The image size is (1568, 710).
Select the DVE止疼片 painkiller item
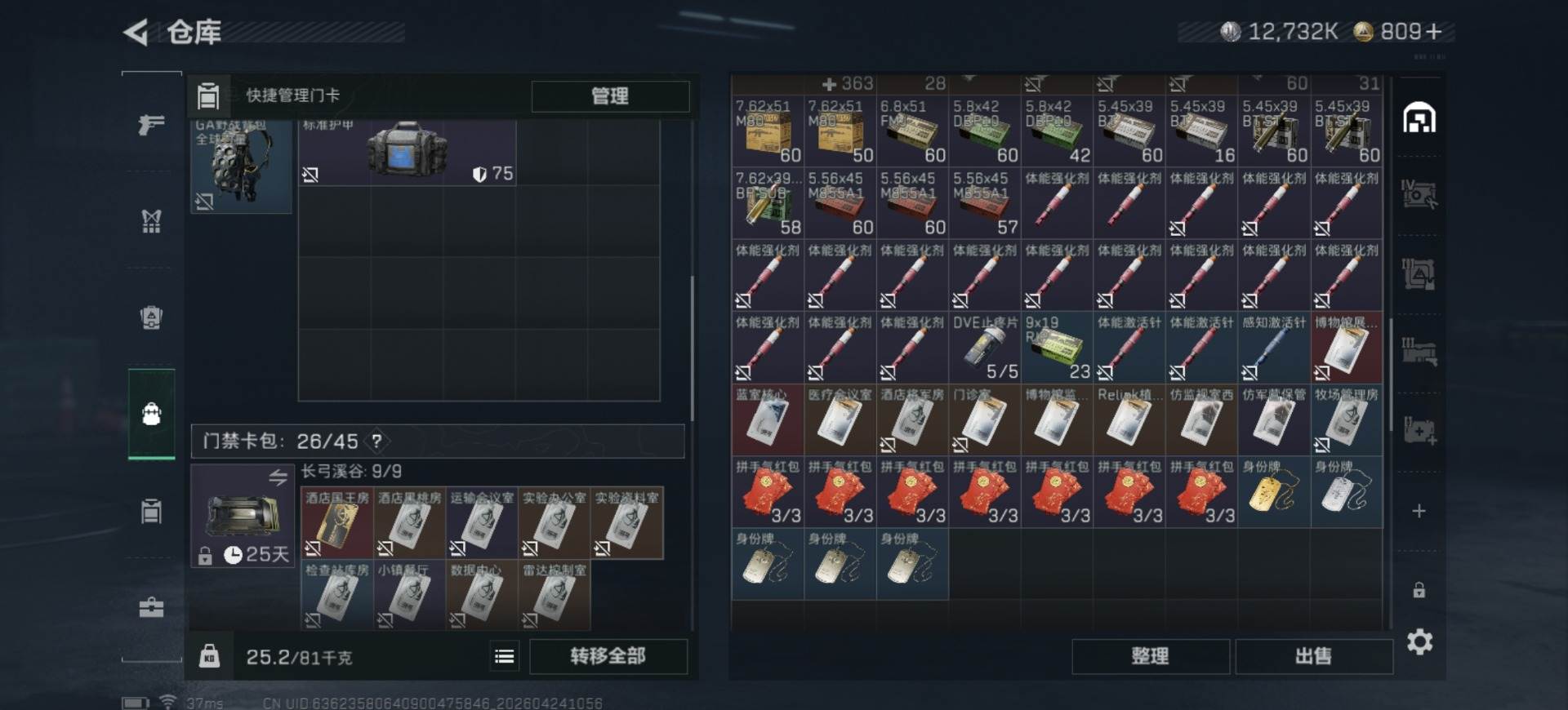pyautogui.click(x=985, y=348)
